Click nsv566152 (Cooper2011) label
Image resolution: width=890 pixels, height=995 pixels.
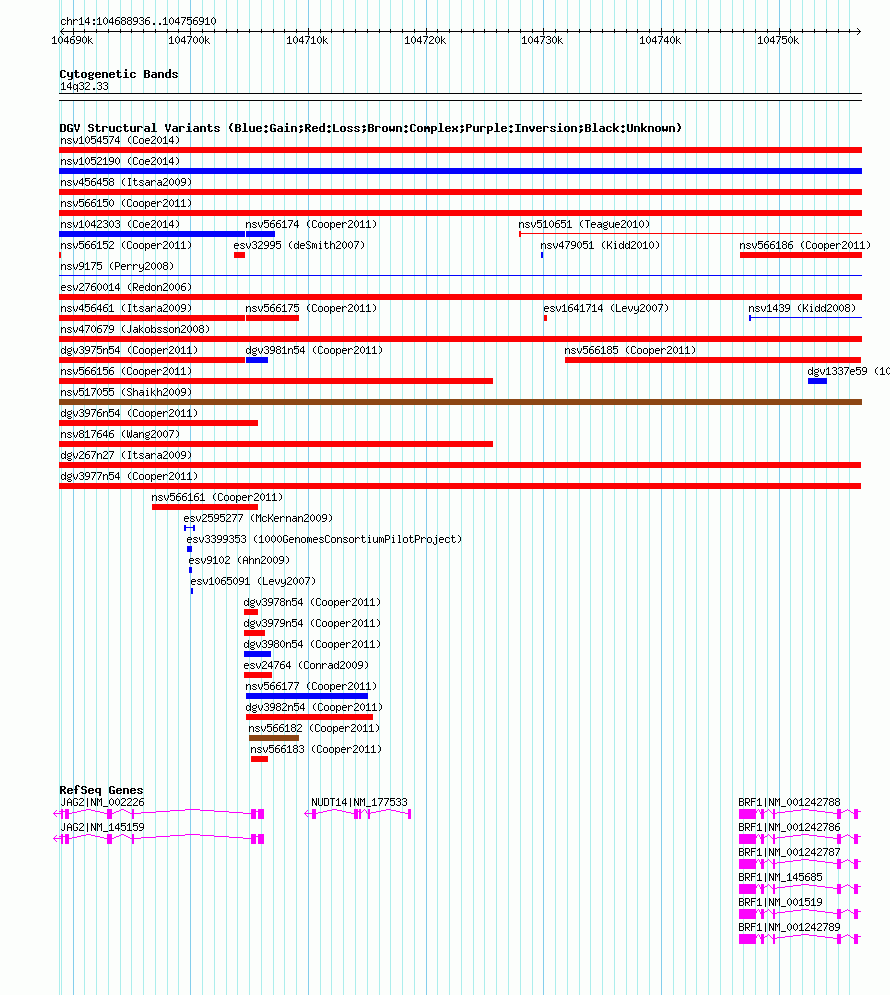tap(126, 245)
